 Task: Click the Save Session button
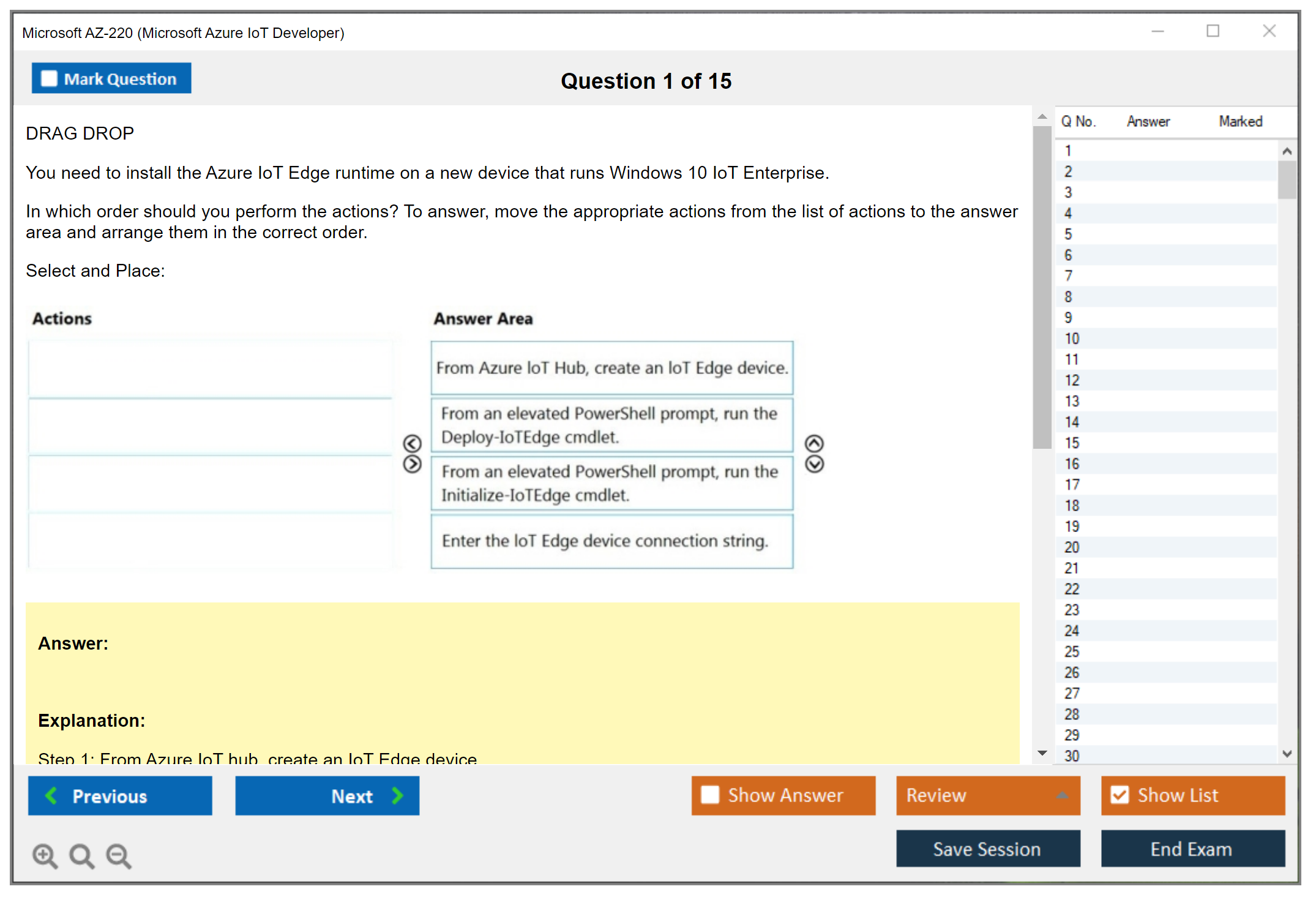pyautogui.click(x=988, y=849)
